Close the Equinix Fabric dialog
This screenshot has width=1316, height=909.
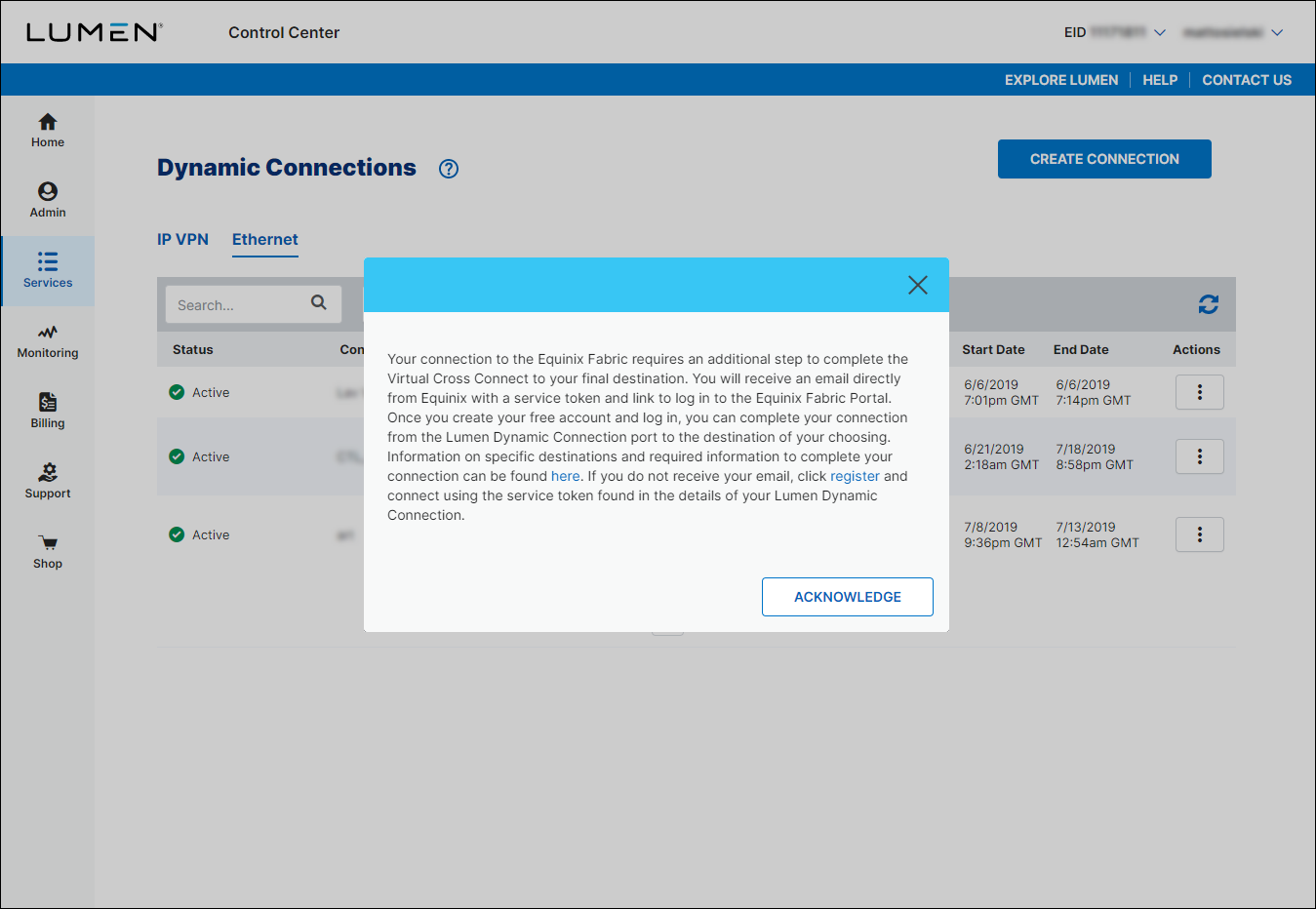(918, 285)
